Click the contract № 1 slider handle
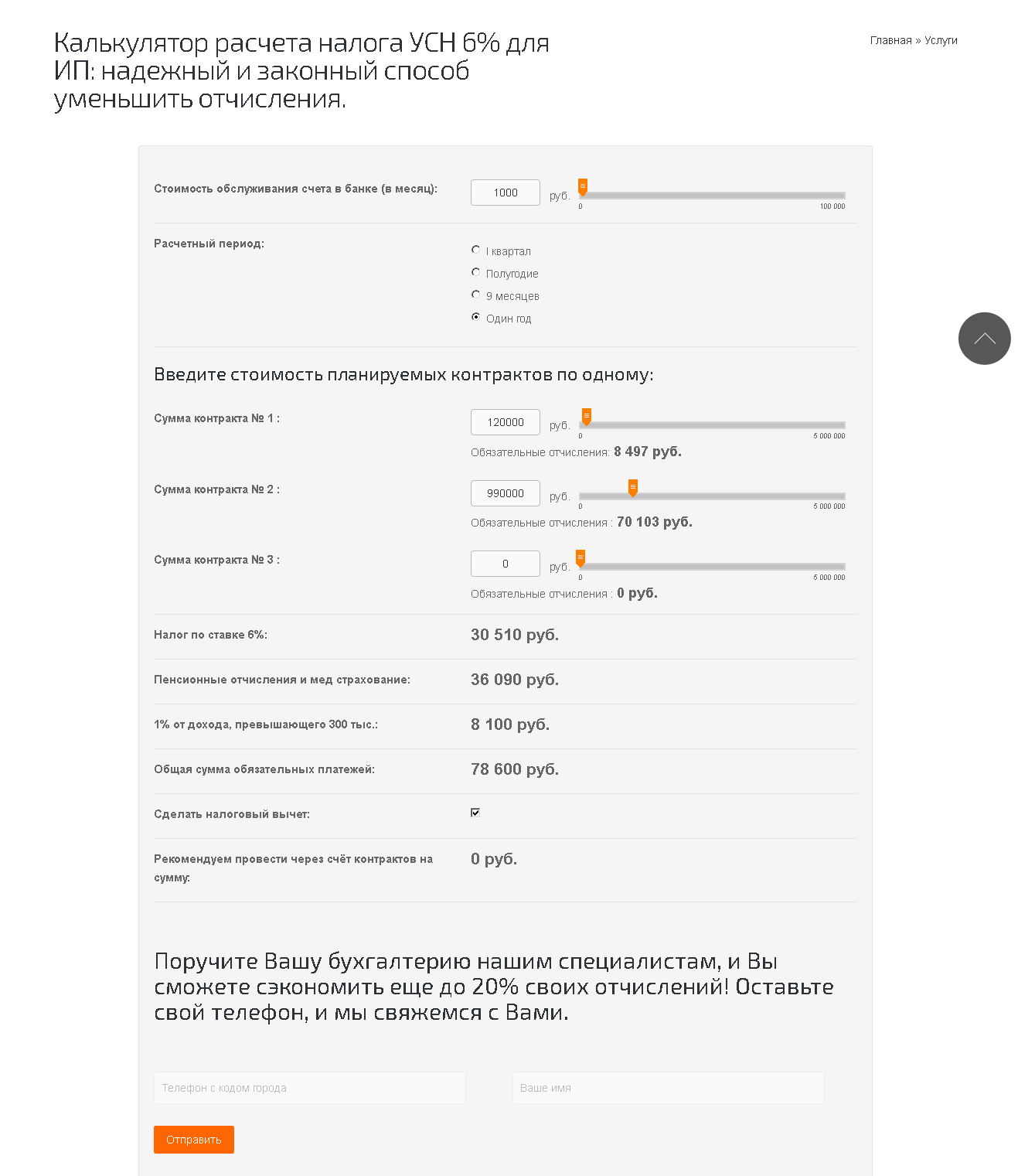Viewport: 1018px width, 1176px height. pyautogui.click(x=587, y=417)
